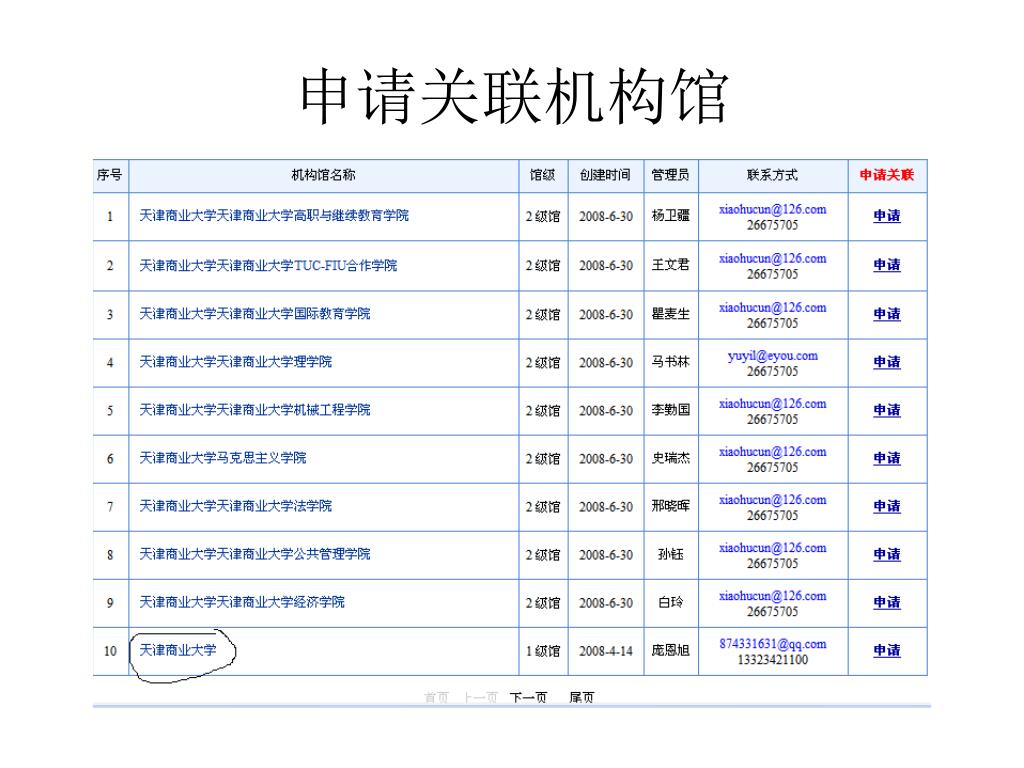This screenshot has width=1024, height=768.
Task: Open 天津商业大学马克思主义学院 library link
Action: [x=223, y=458]
